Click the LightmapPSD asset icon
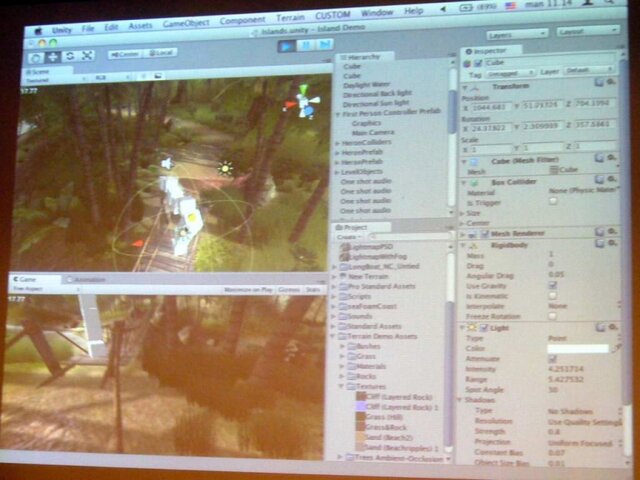This screenshot has width=640, height=480. coord(345,247)
